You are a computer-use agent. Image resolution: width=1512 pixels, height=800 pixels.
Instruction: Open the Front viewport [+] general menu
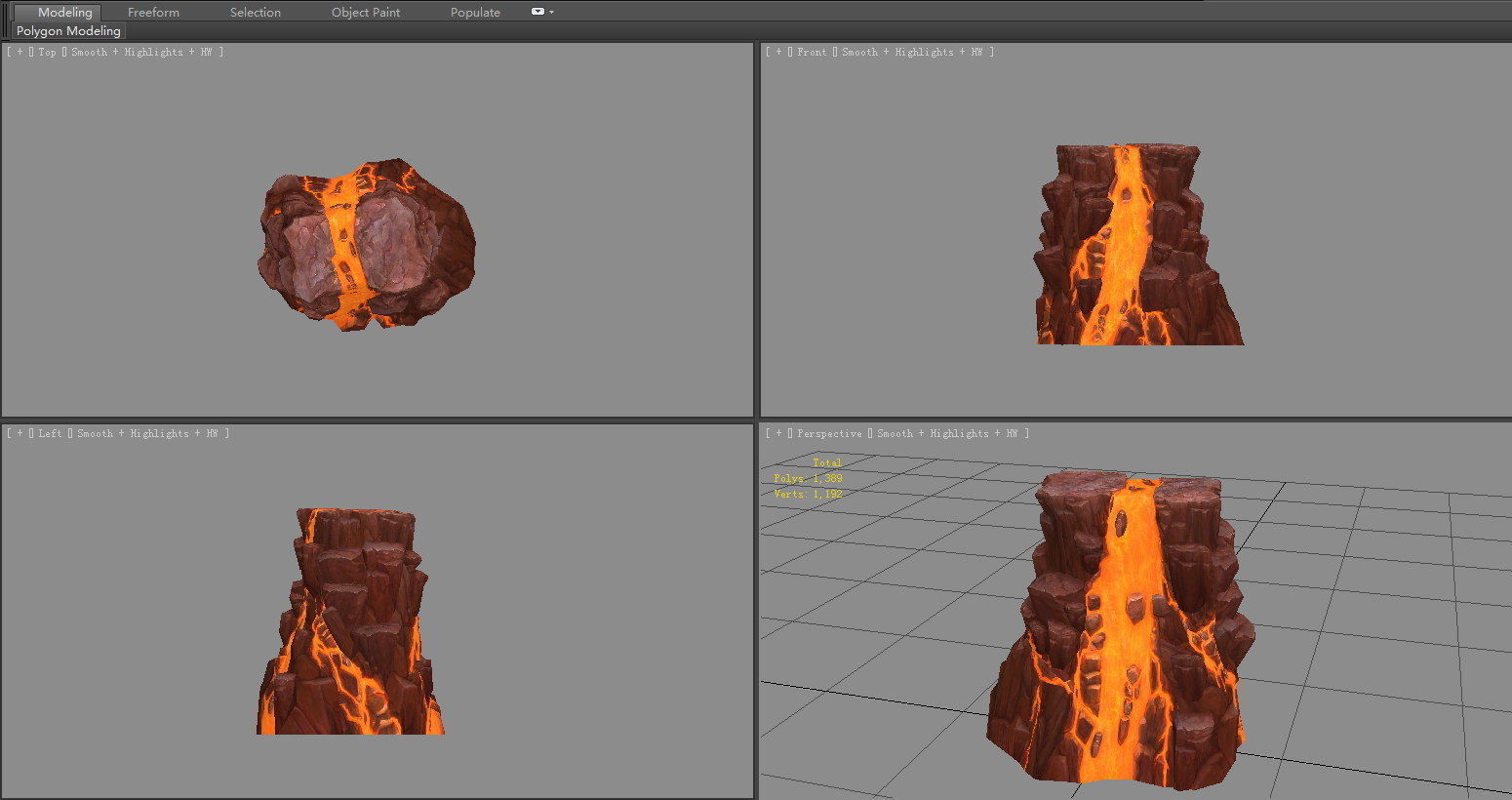778,52
